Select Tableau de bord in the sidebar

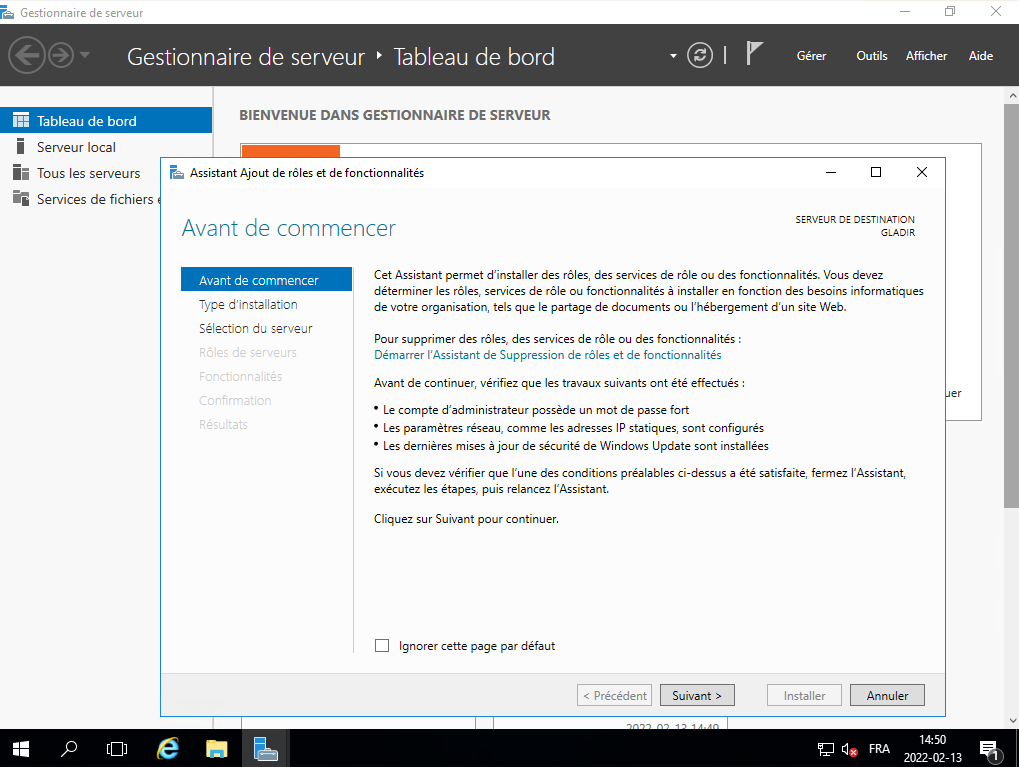(106, 121)
